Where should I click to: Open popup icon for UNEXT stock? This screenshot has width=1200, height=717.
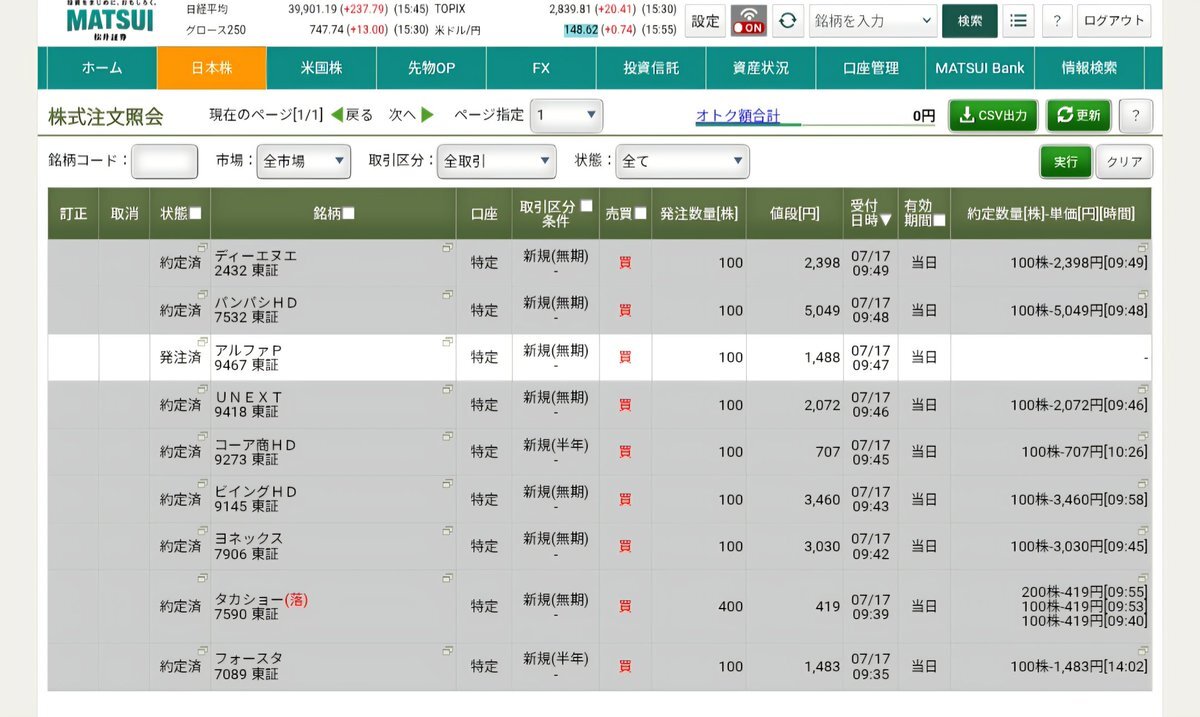pos(447,389)
